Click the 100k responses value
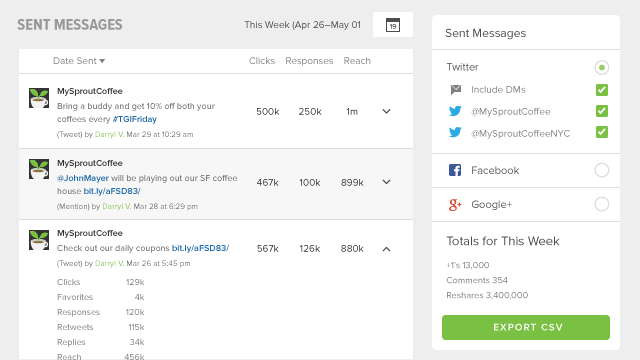Screen dimensions: 640x360 pos(310,182)
